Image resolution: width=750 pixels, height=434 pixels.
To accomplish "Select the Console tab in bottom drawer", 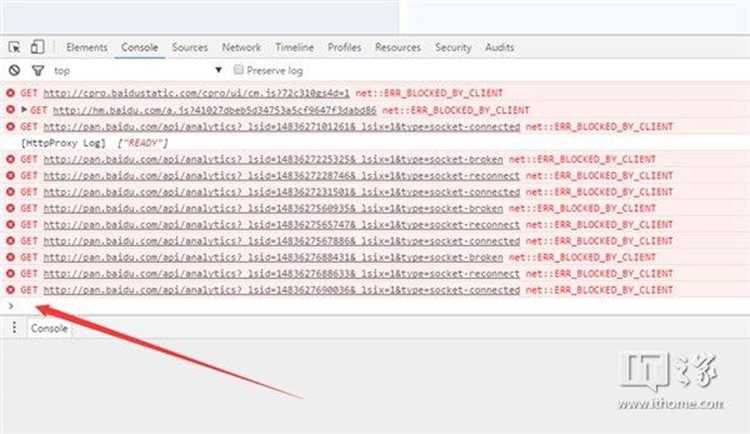I will coord(49,328).
